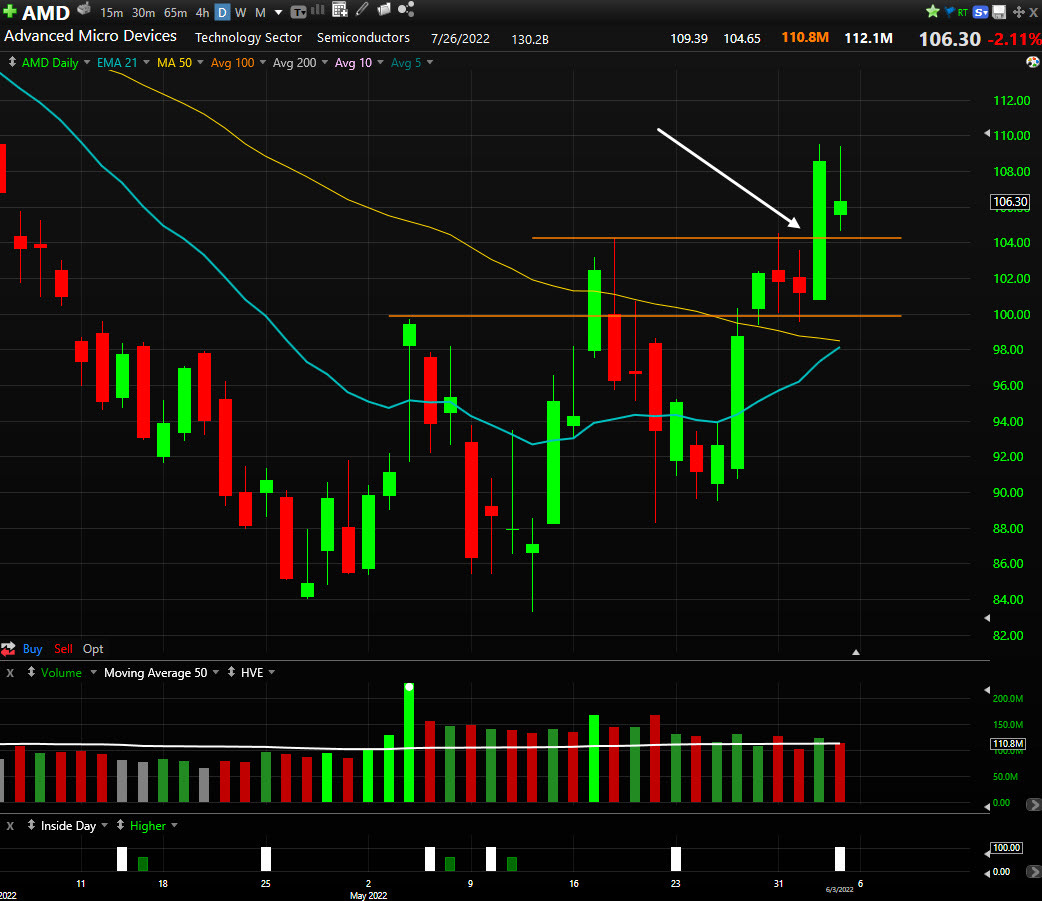The image size is (1042, 901).
Task: Click the AMD ticker symbol
Action: (x=46, y=13)
